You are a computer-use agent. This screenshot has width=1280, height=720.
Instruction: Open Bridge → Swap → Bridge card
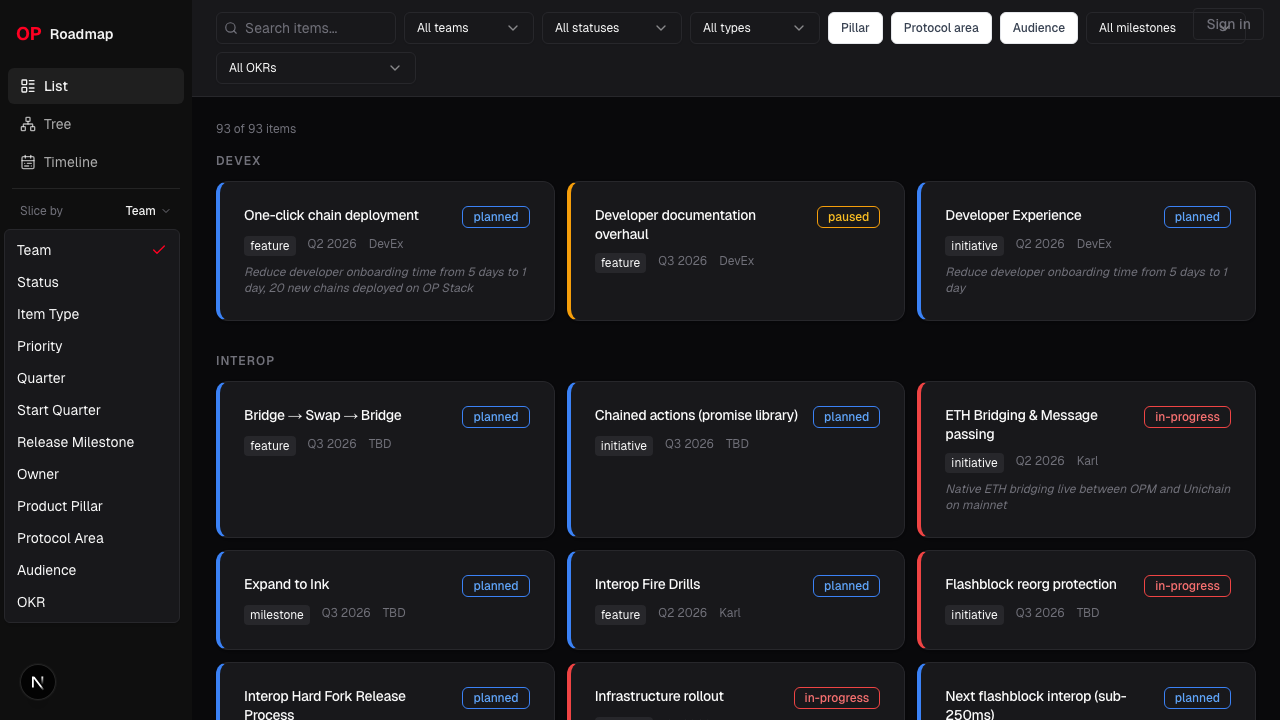click(385, 460)
